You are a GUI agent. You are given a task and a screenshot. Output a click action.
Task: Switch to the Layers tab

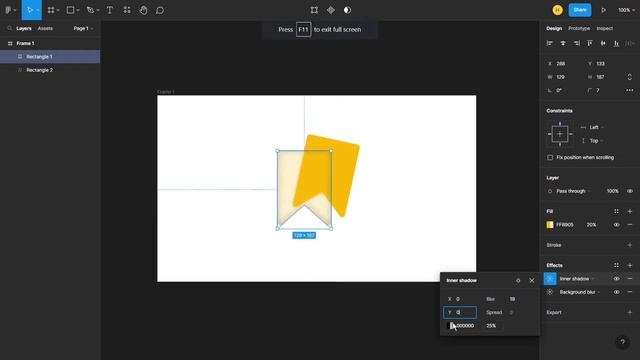pos(24,29)
